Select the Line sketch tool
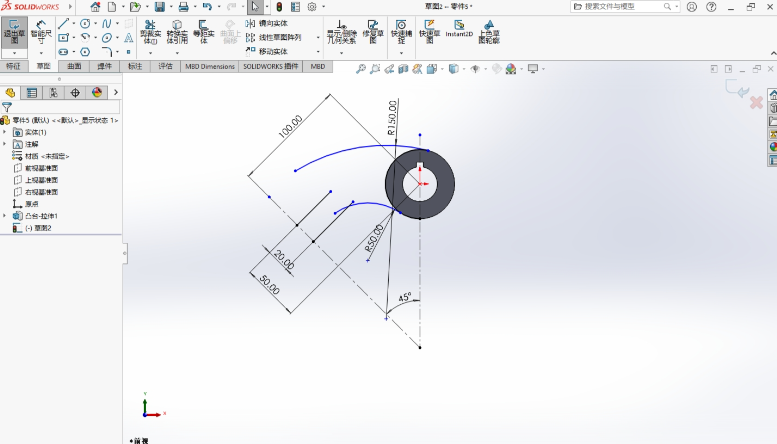The height and width of the screenshot is (444, 777). [63, 23]
